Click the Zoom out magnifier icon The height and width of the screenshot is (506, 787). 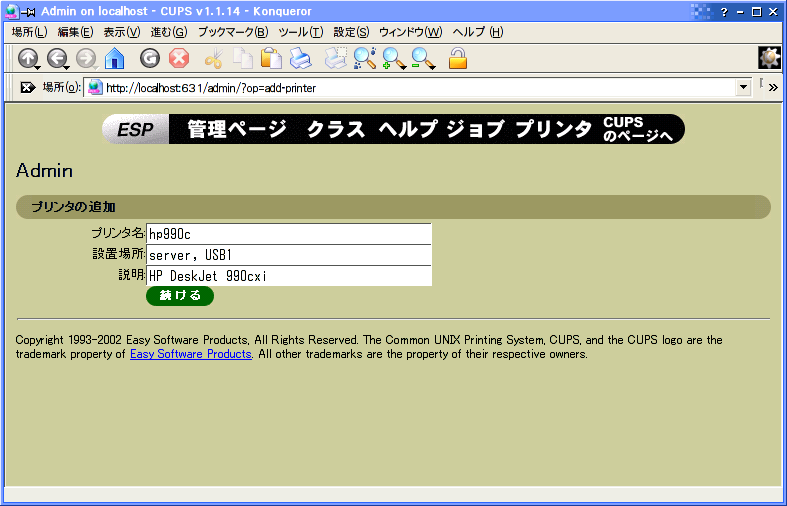pyautogui.click(x=423, y=59)
